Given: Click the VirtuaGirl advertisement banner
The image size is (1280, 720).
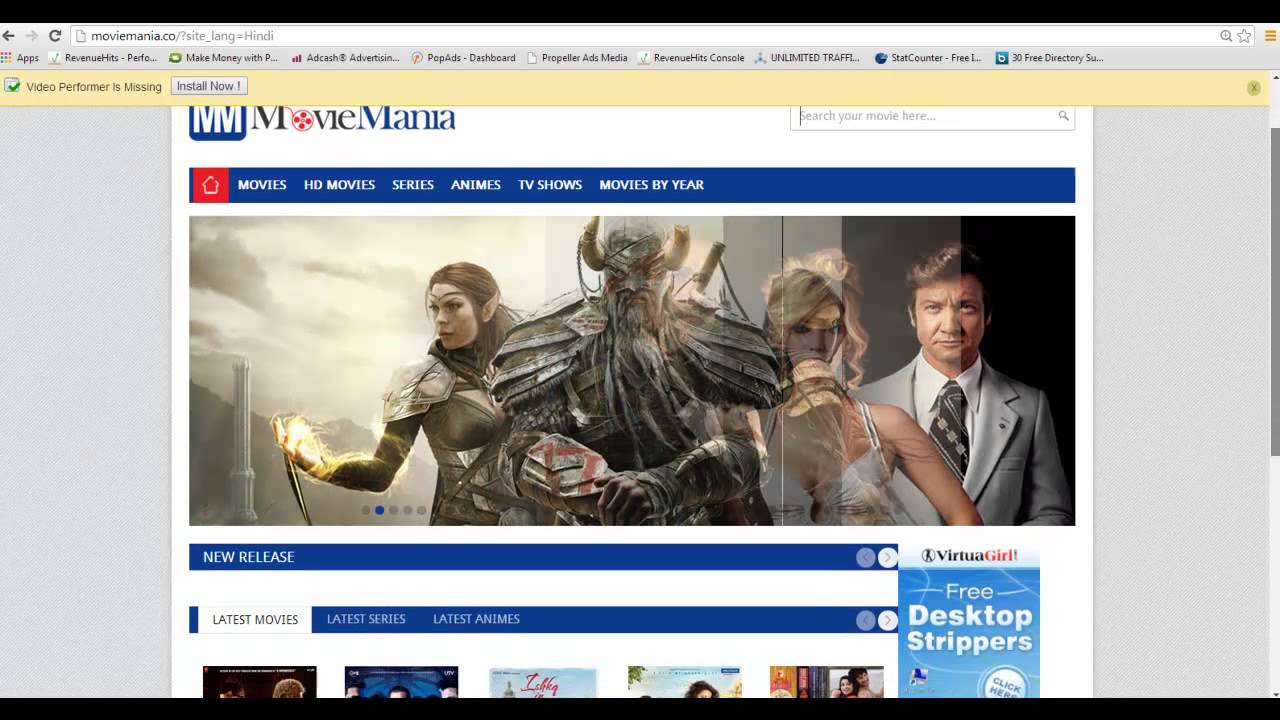Looking at the screenshot, I should pyautogui.click(x=969, y=621).
